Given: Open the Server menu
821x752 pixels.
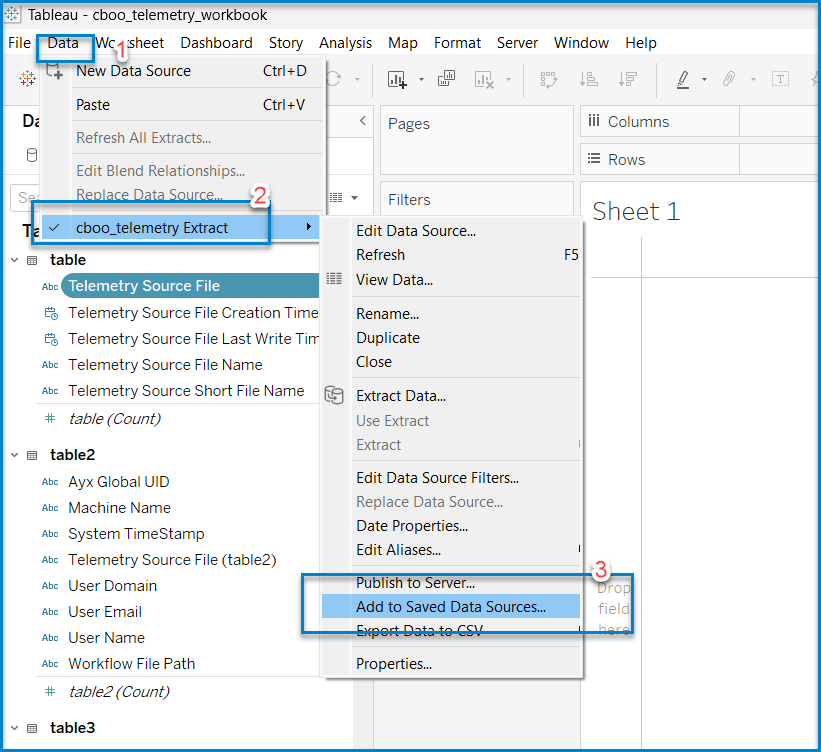Looking at the screenshot, I should click(x=517, y=43).
